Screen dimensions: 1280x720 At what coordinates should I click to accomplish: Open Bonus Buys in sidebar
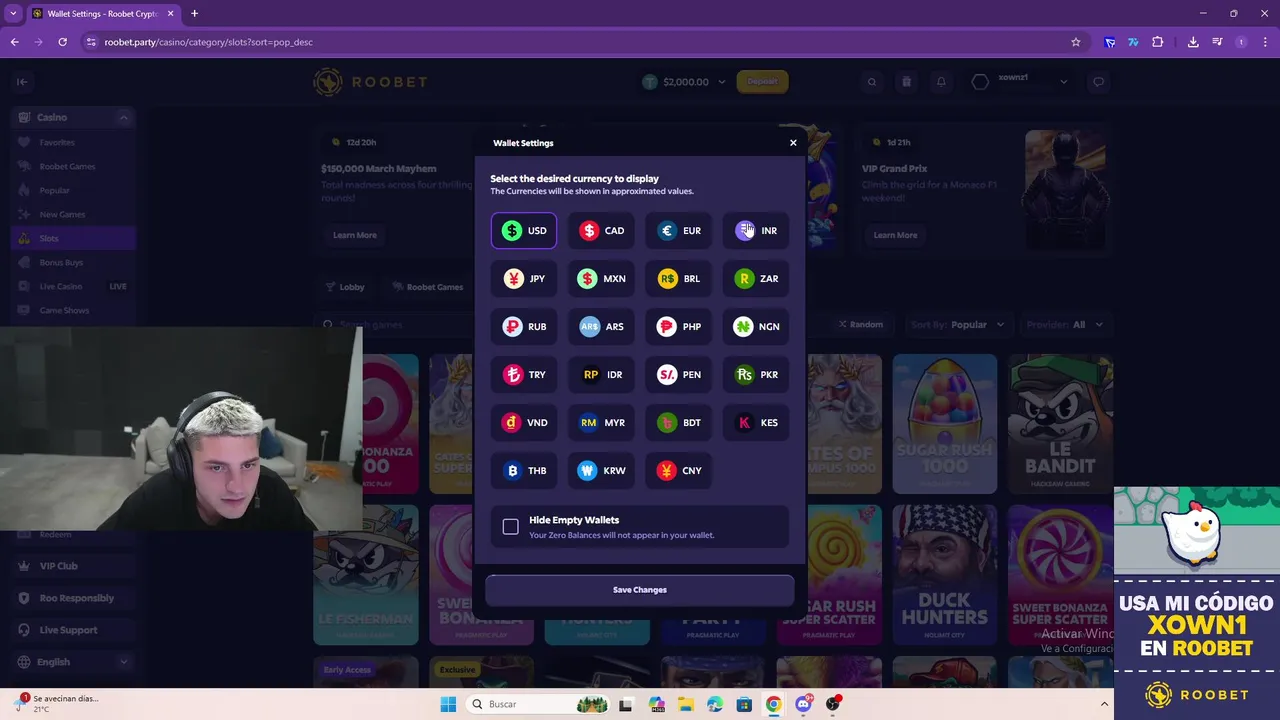[x=74, y=263]
